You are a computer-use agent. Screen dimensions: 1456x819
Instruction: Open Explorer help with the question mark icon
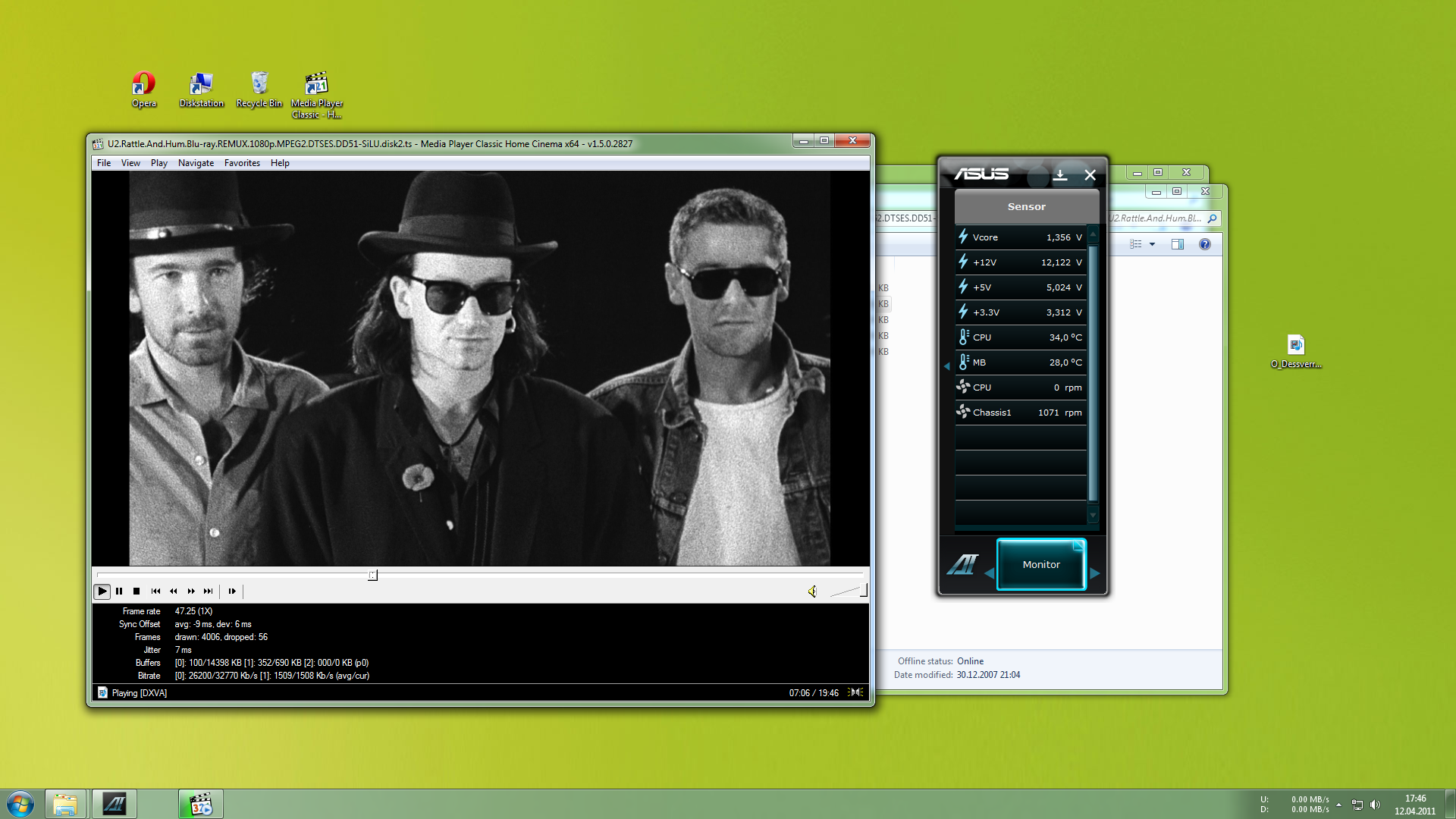(1204, 244)
